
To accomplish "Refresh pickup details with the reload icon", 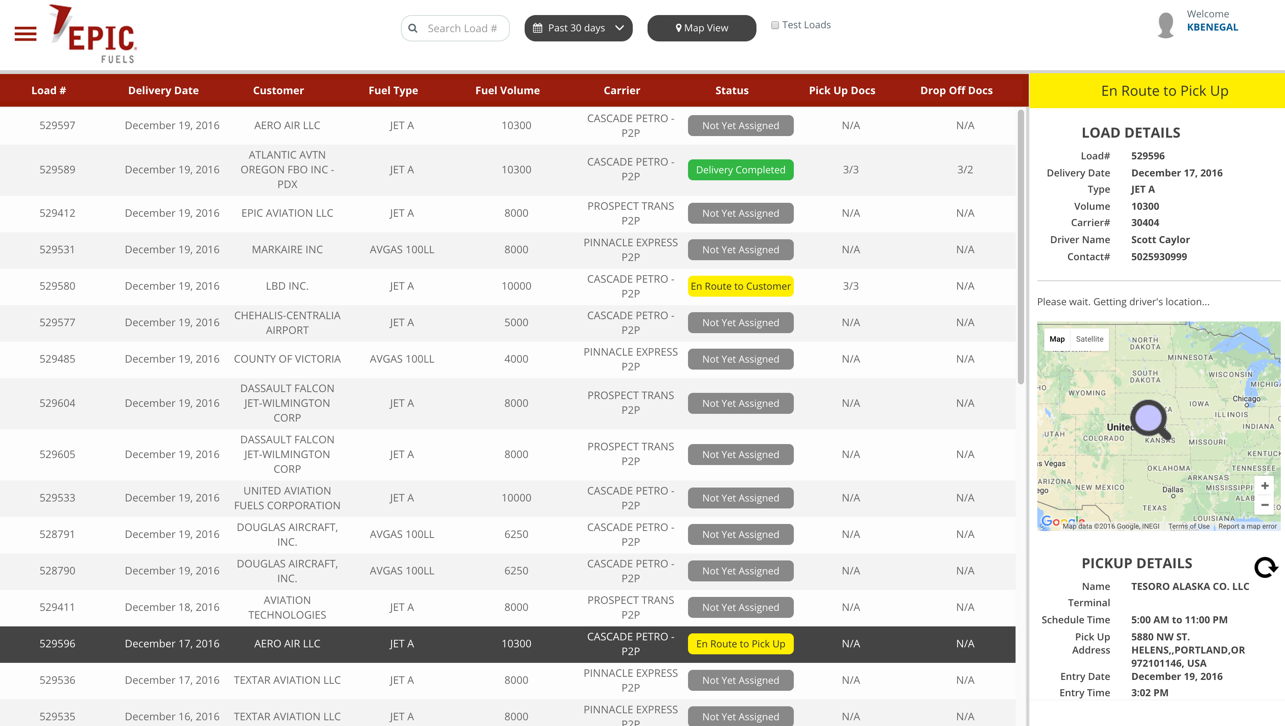I will 1265,567.
